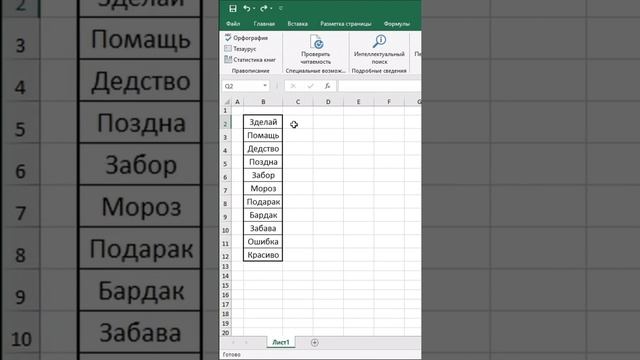Undo the last action

pos(247,9)
